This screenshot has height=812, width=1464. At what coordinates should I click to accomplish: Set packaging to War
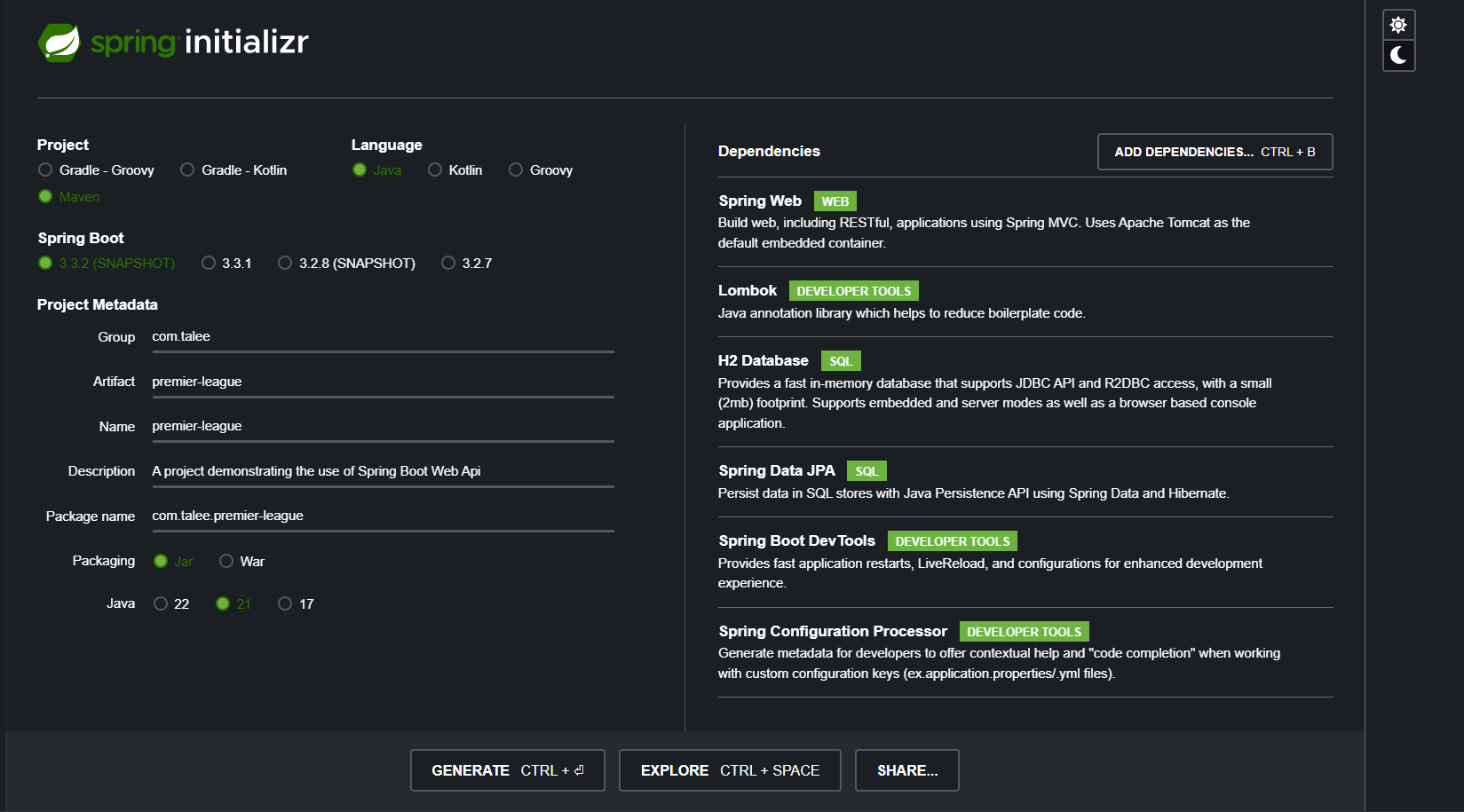[241, 562]
